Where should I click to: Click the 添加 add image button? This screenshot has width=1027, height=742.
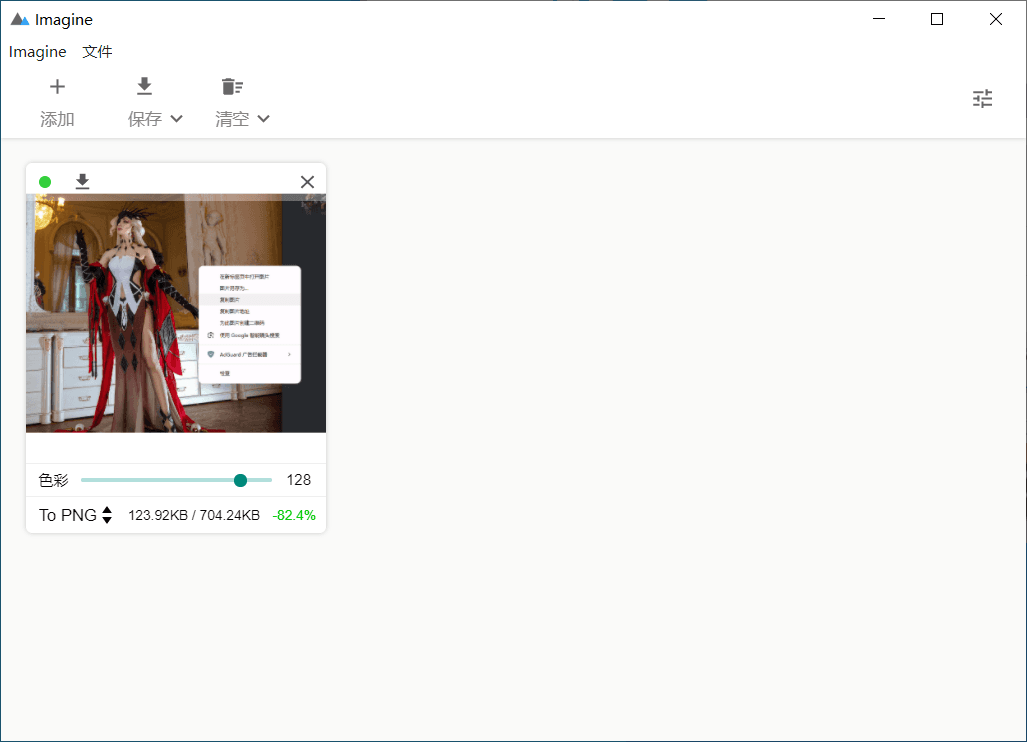coord(57,102)
